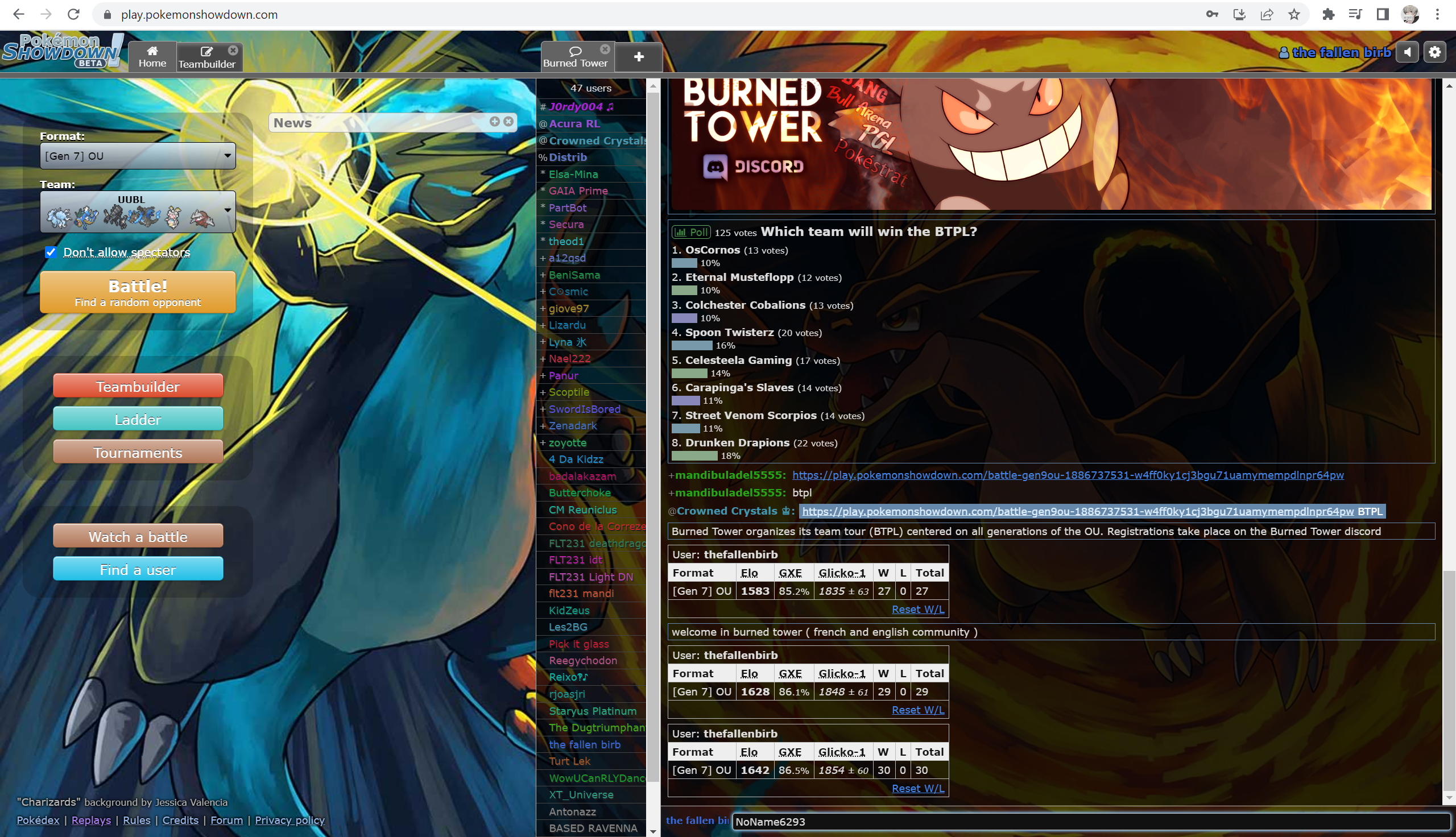Mute sound with the speaker icon
1456x837 pixels.
pyautogui.click(x=1407, y=52)
